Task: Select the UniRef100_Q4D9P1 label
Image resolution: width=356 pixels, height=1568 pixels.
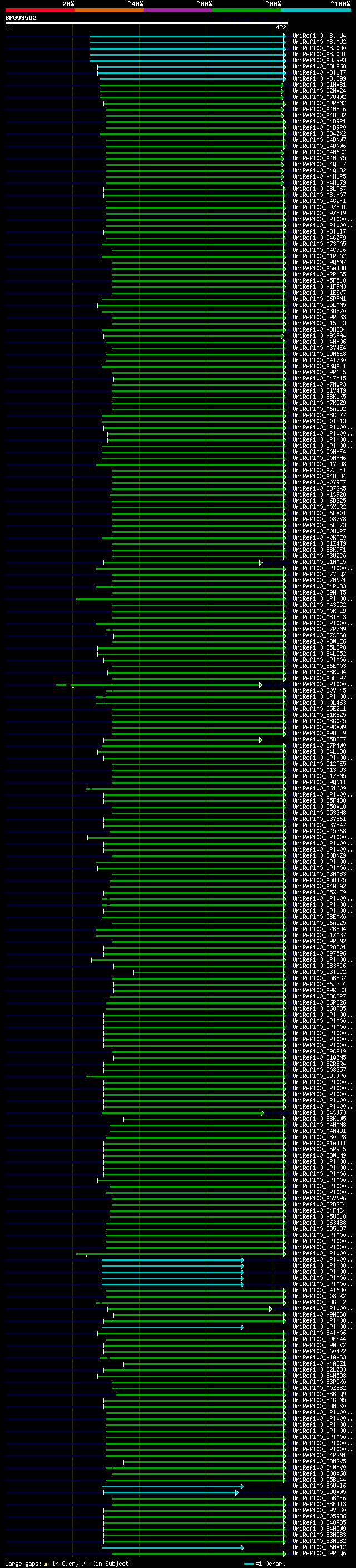Action: [319, 122]
